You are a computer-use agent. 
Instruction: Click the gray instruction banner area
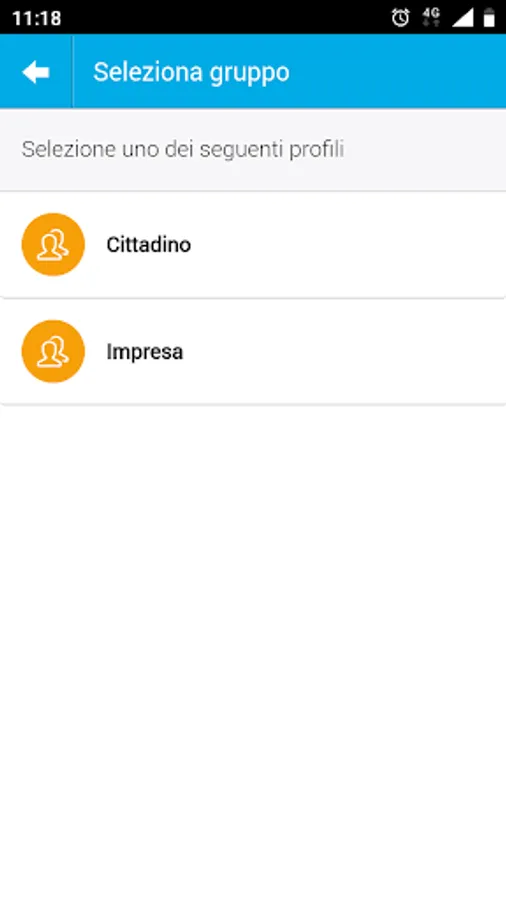253,149
